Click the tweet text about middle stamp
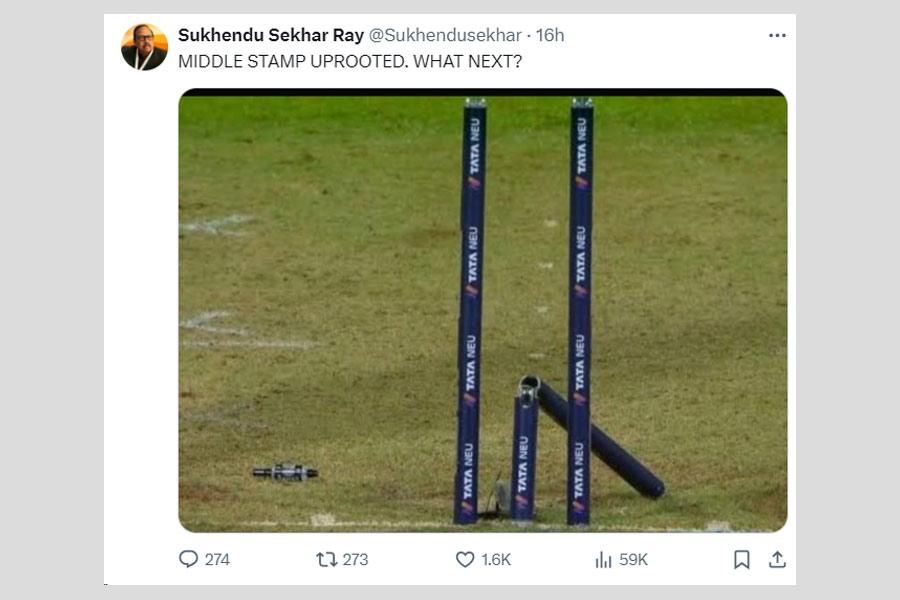 [x=350, y=61]
